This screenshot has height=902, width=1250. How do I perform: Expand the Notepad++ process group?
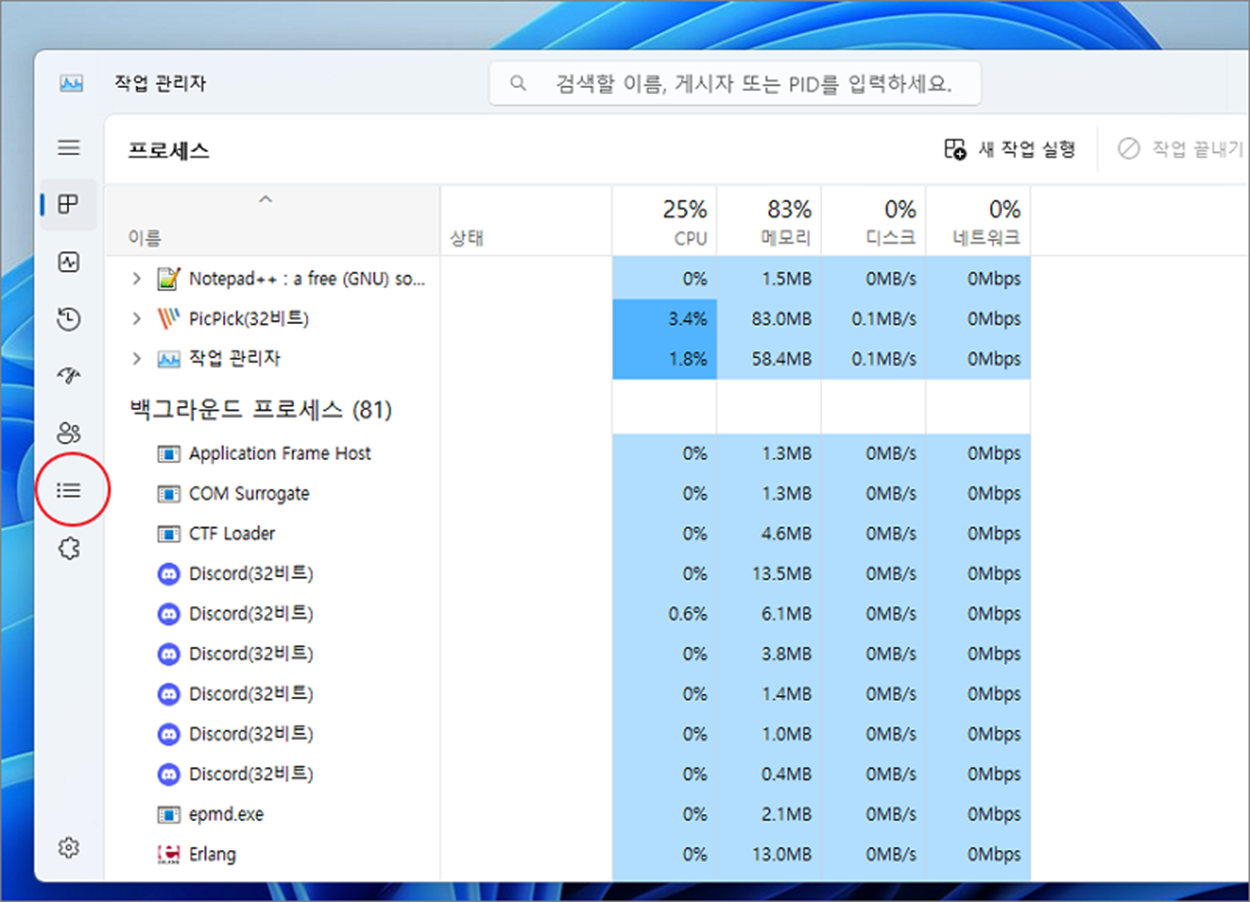(137, 279)
